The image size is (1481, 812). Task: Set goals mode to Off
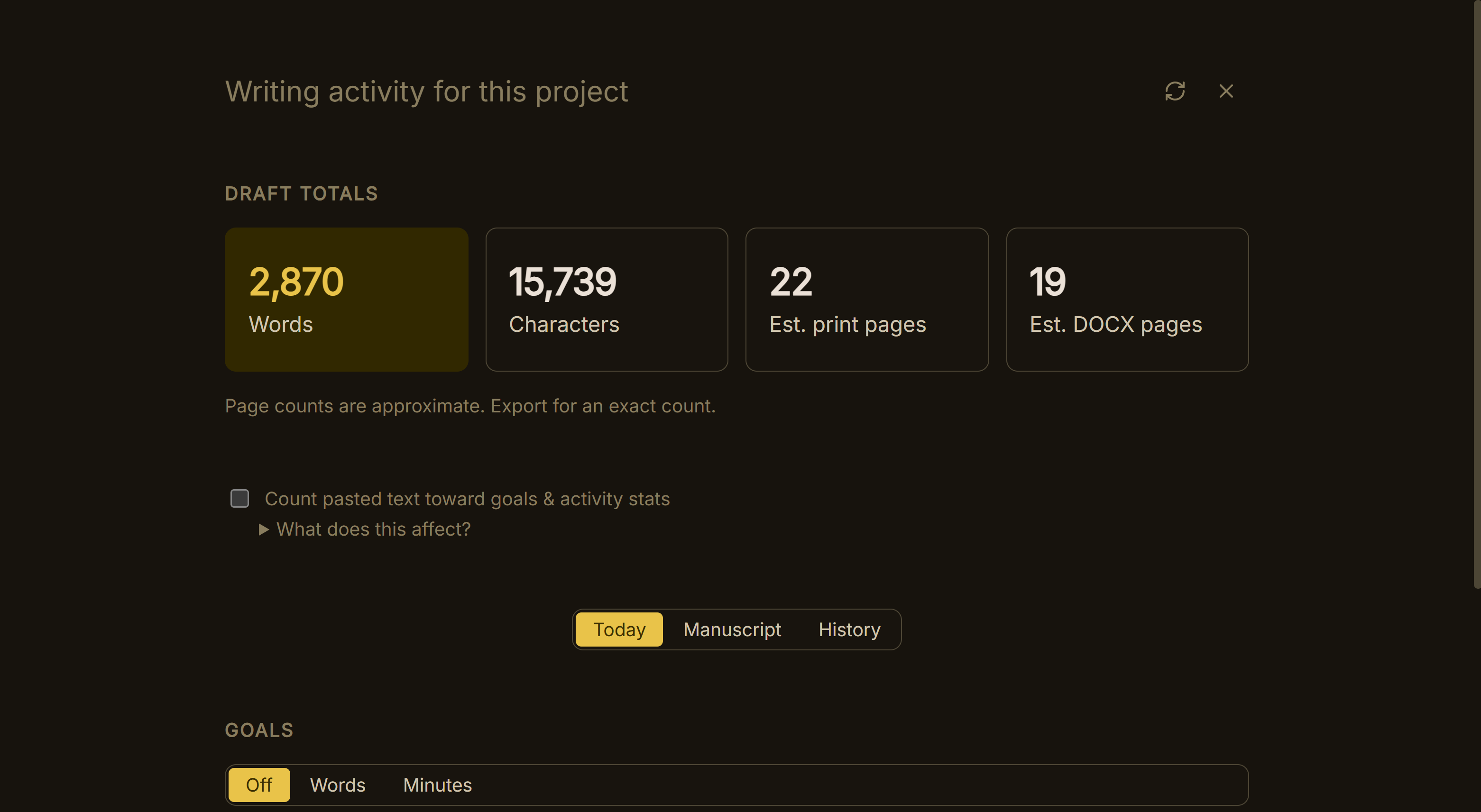(259, 785)
